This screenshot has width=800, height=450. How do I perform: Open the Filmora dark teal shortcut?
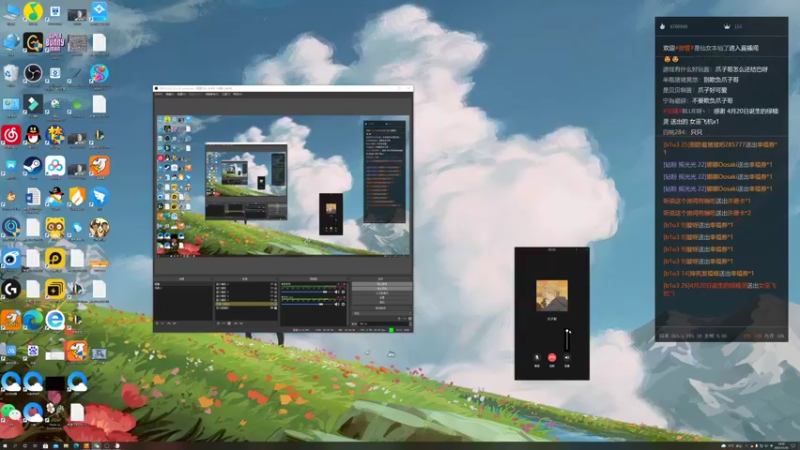[33, 104]
